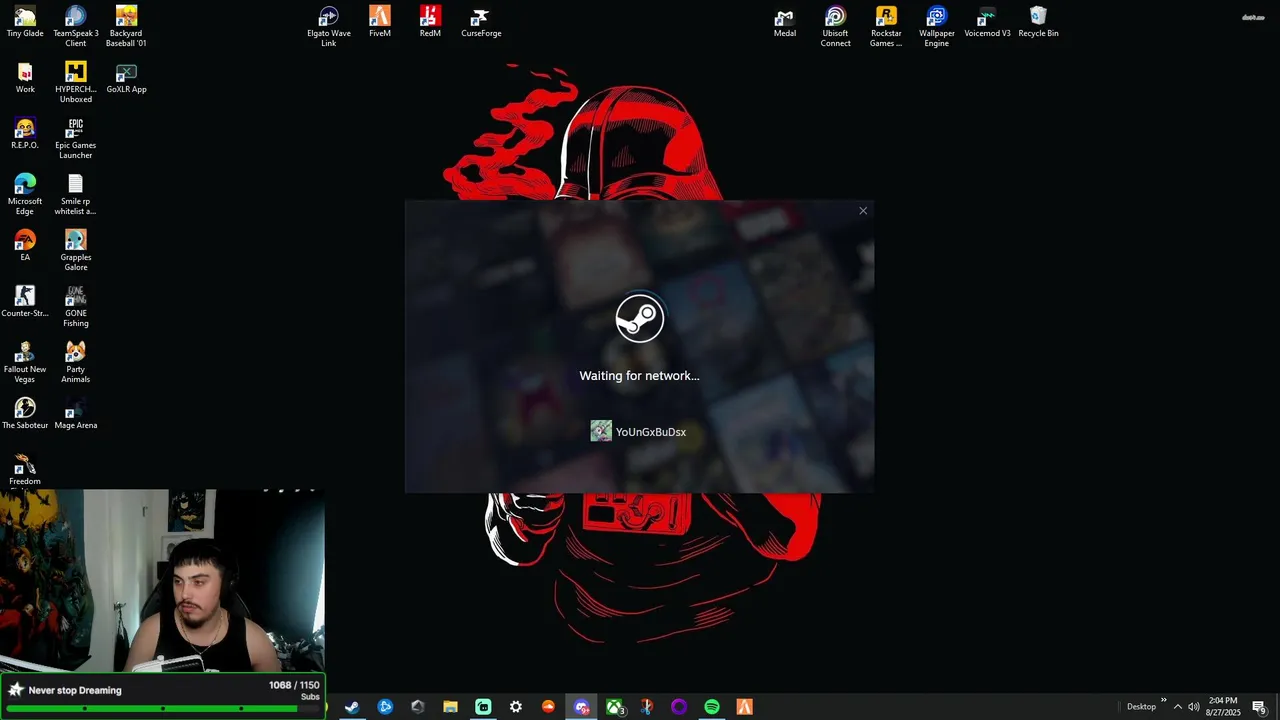Open the orange cloud app on taskbar

coord(548,707)
